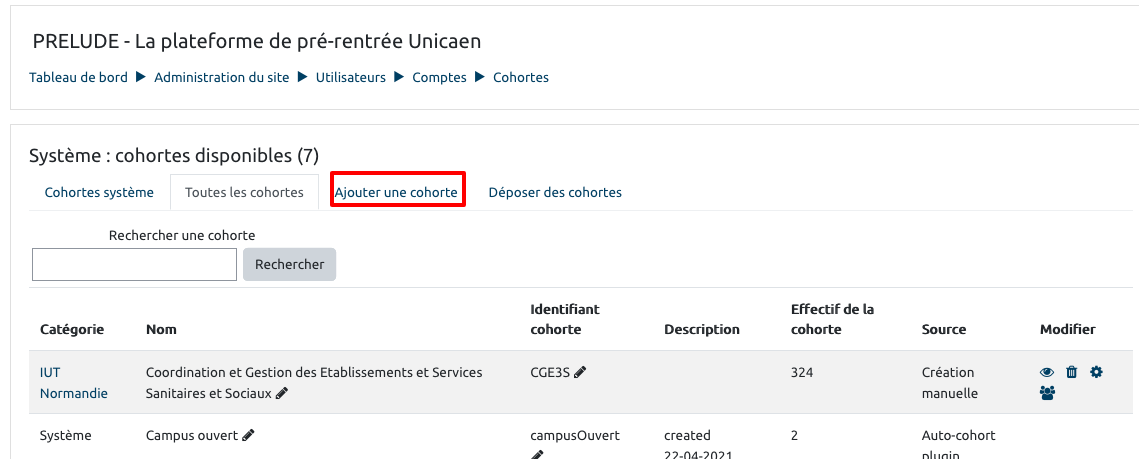The image size is (1139, 459).
Task: Focus the Rechercher une cohorte text field
Action: [134, 264]
